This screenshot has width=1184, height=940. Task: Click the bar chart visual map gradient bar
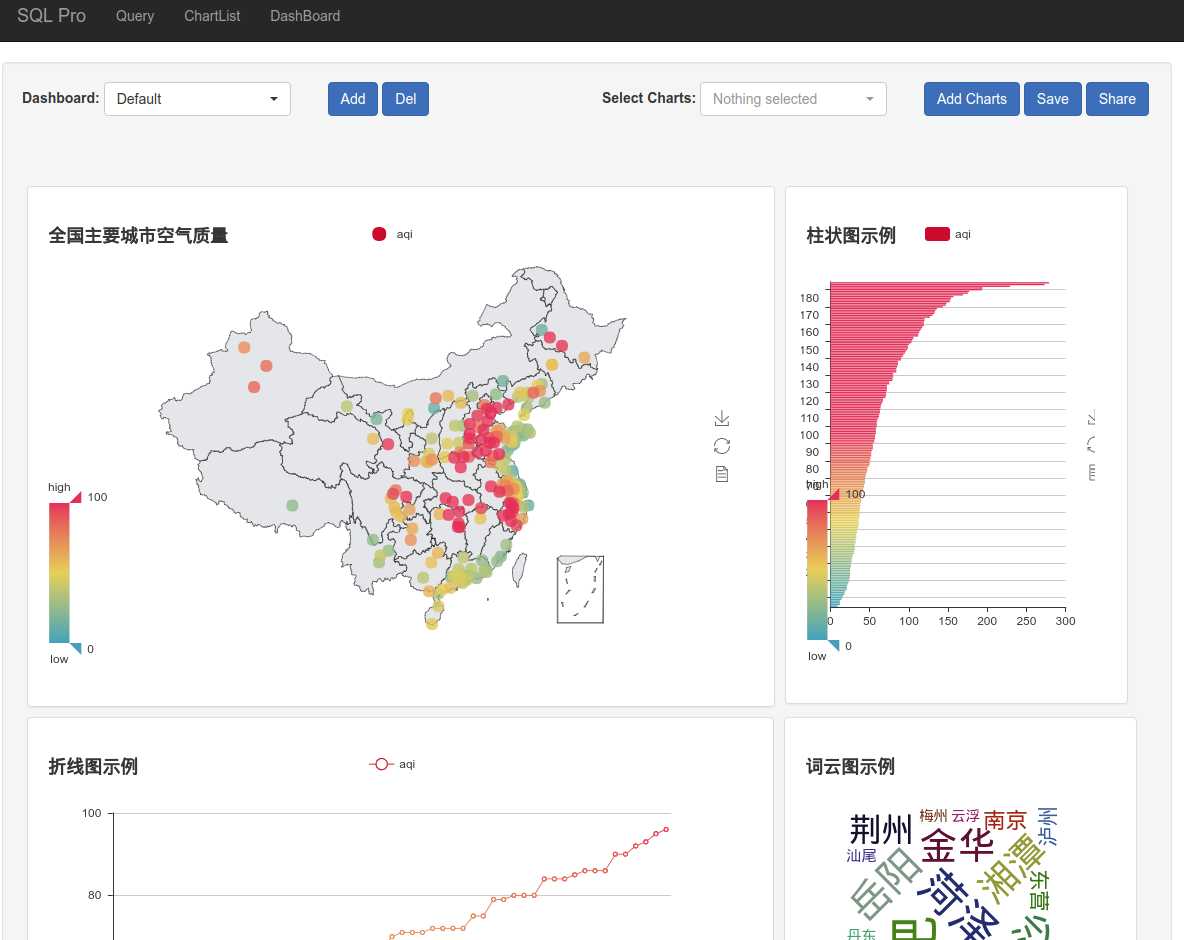[x=817, y=570]
